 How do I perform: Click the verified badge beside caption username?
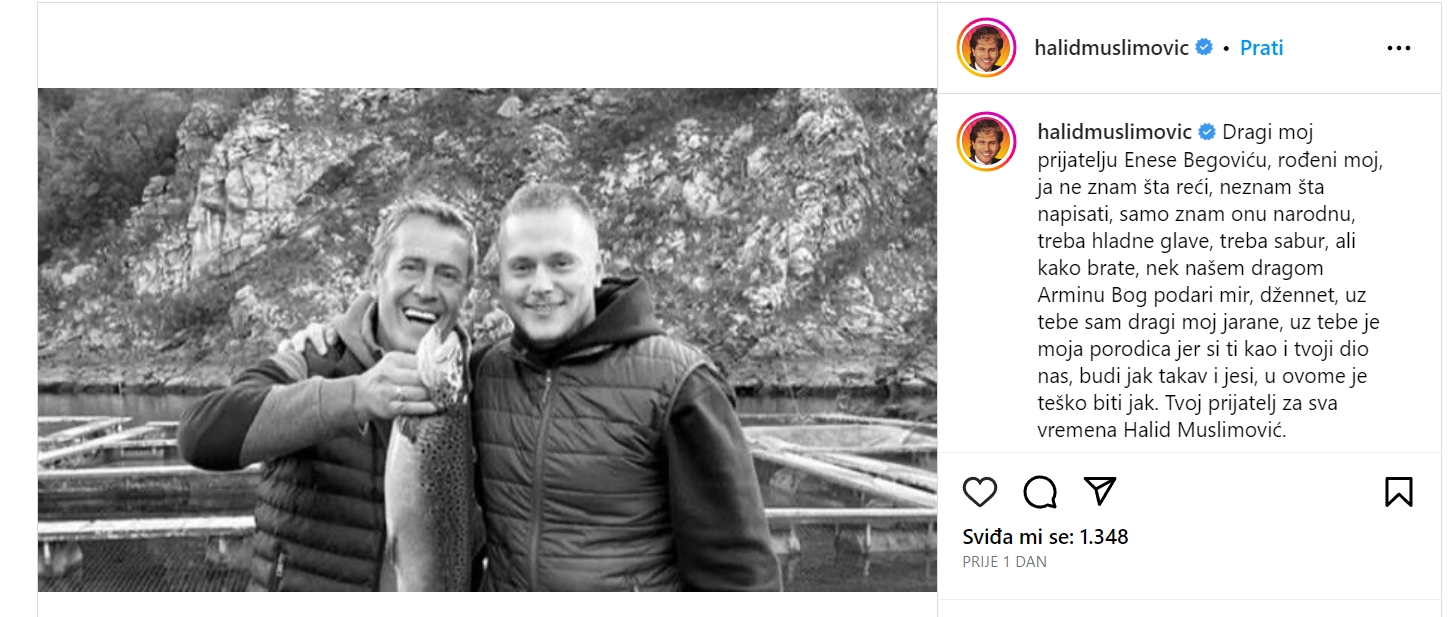point(1205,132)
